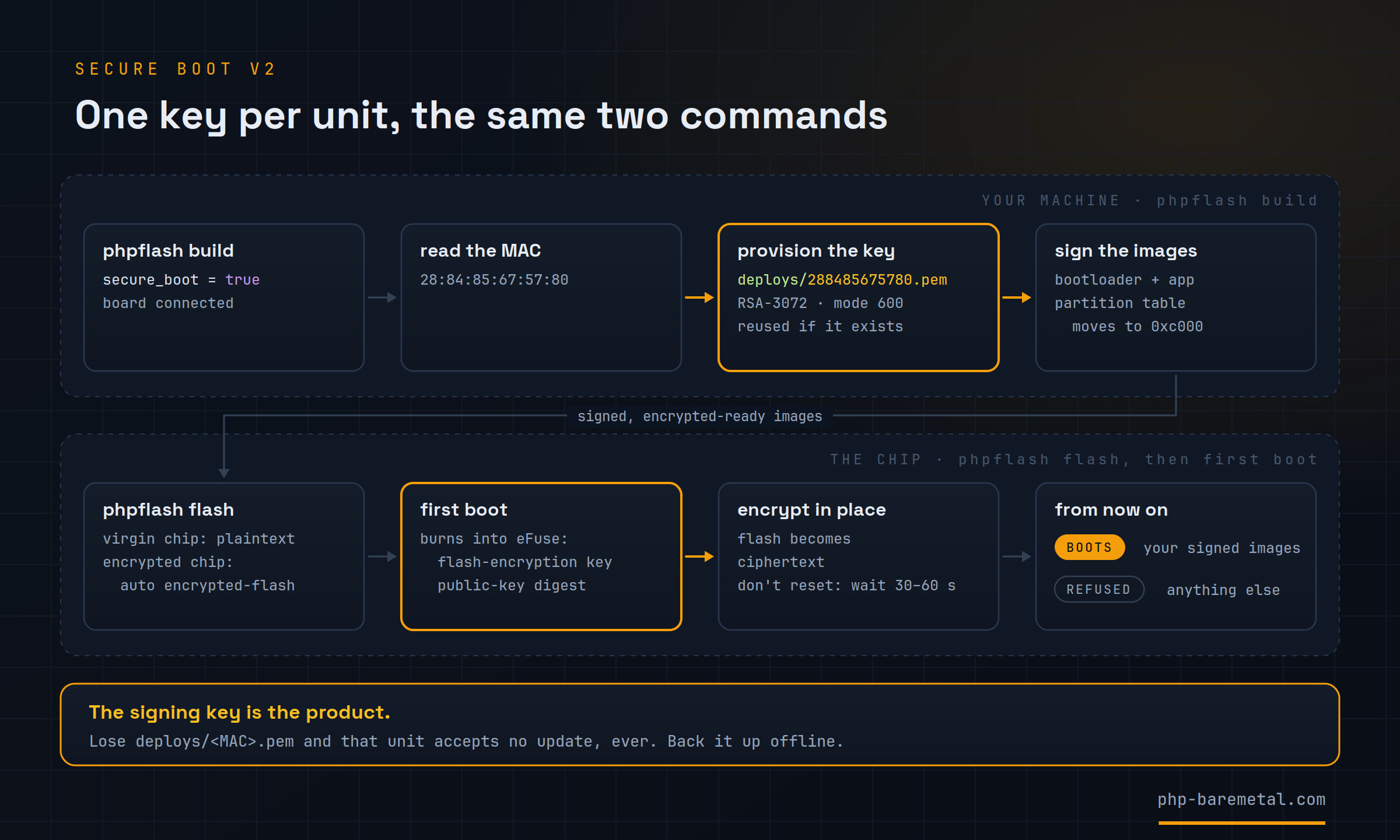Click the 'auto encrypted-flash' line
Screen dimensions: 1400x840
(207, 586)
